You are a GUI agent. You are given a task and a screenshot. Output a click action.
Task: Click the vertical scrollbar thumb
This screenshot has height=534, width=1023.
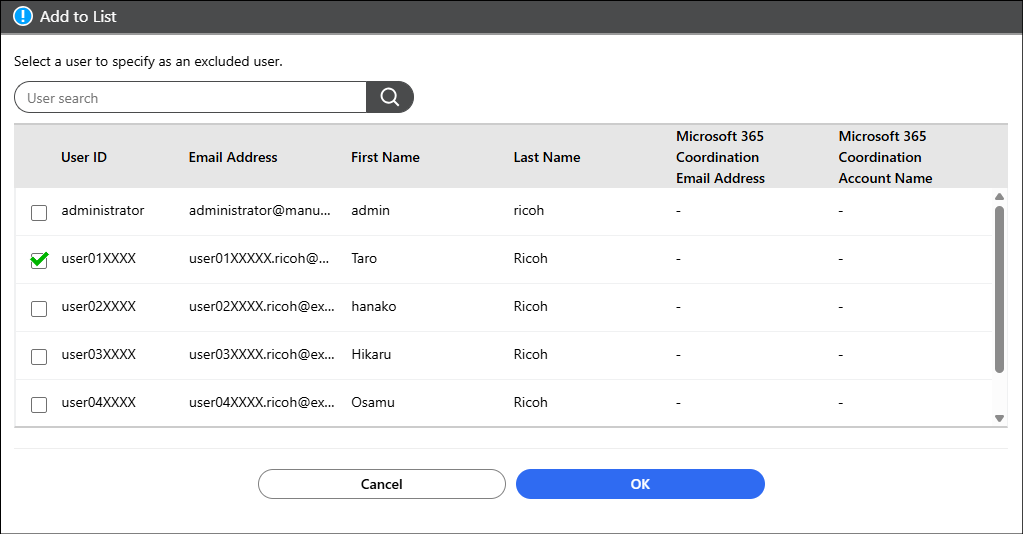(998, 290)
